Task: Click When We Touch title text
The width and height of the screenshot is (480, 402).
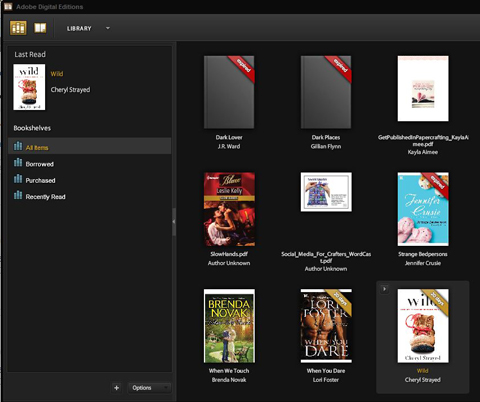Action: click(229, 371)
